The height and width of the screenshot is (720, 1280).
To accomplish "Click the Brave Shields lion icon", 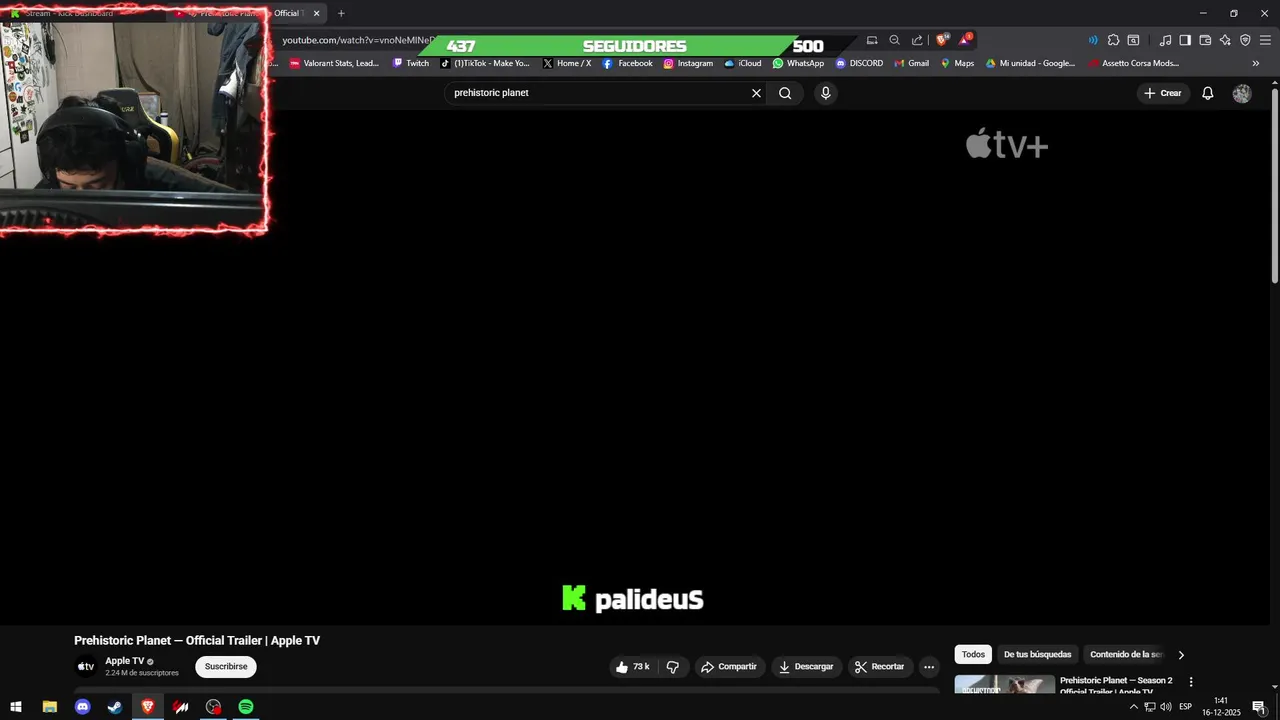I will [x=942, y=40].
